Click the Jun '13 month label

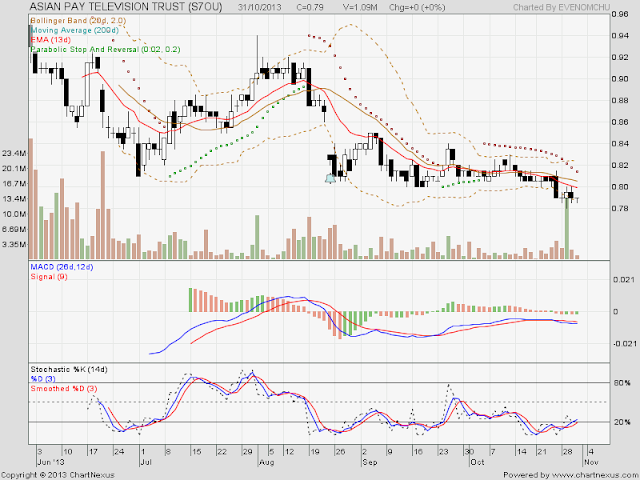(51, 462)
